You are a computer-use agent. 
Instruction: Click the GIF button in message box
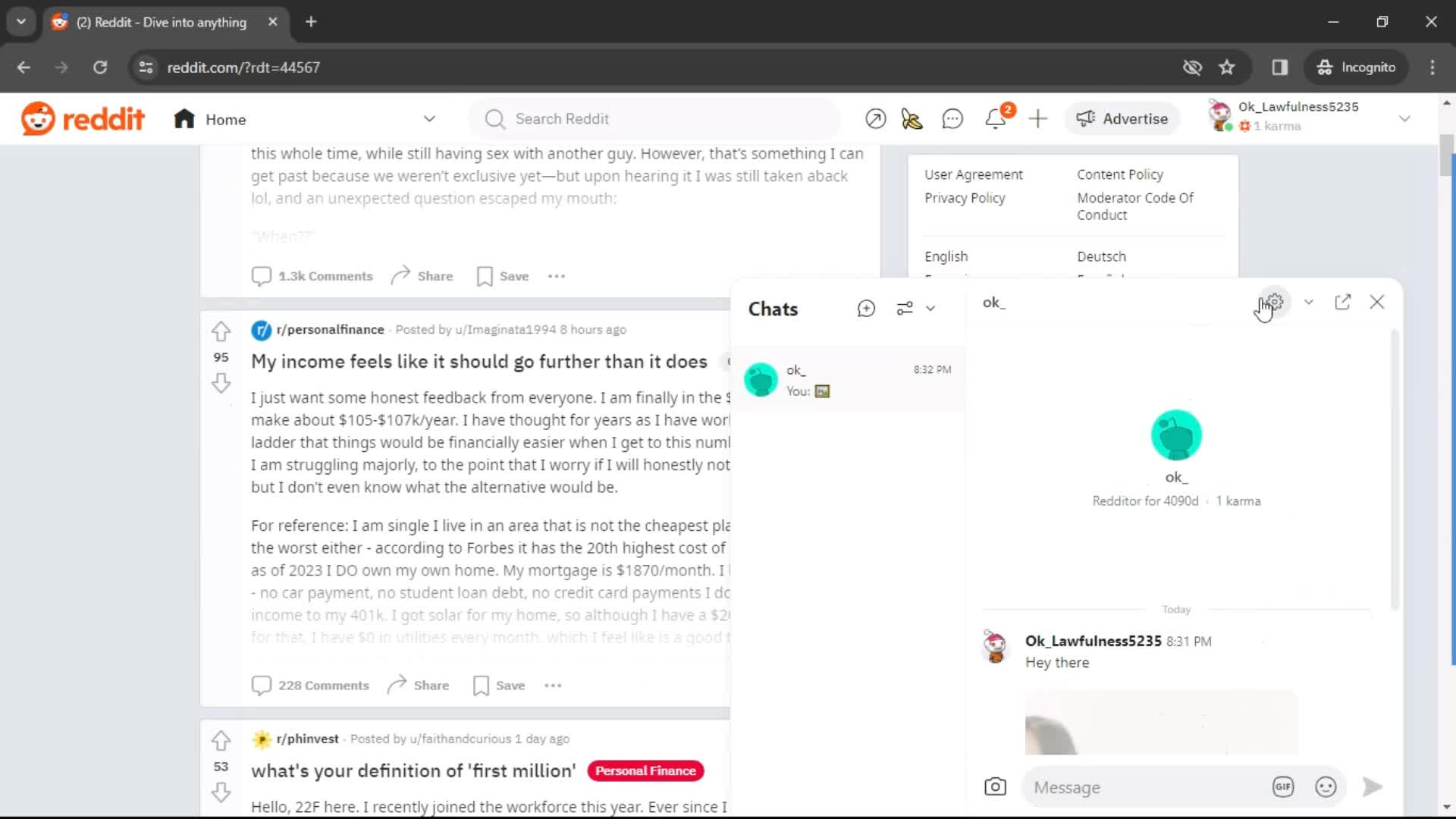[1284, 788]
